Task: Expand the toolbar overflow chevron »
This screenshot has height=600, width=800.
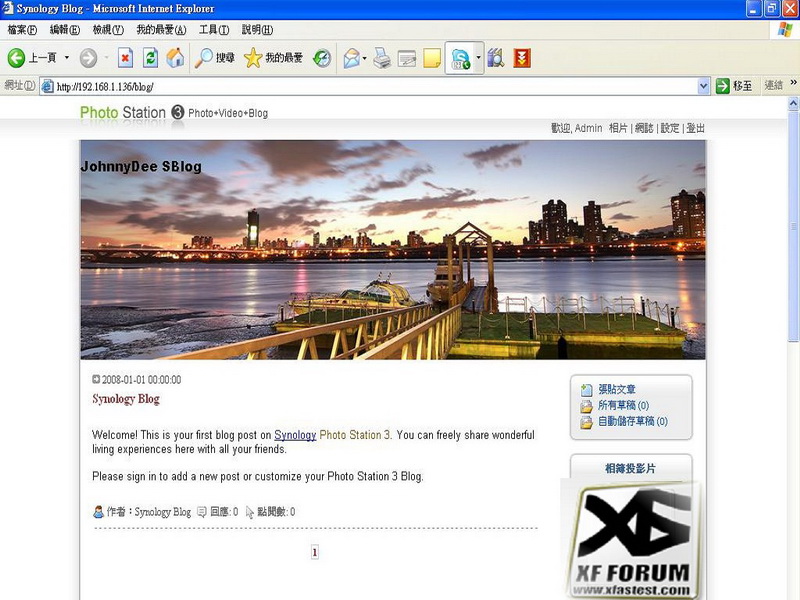Action: point(793,82)
